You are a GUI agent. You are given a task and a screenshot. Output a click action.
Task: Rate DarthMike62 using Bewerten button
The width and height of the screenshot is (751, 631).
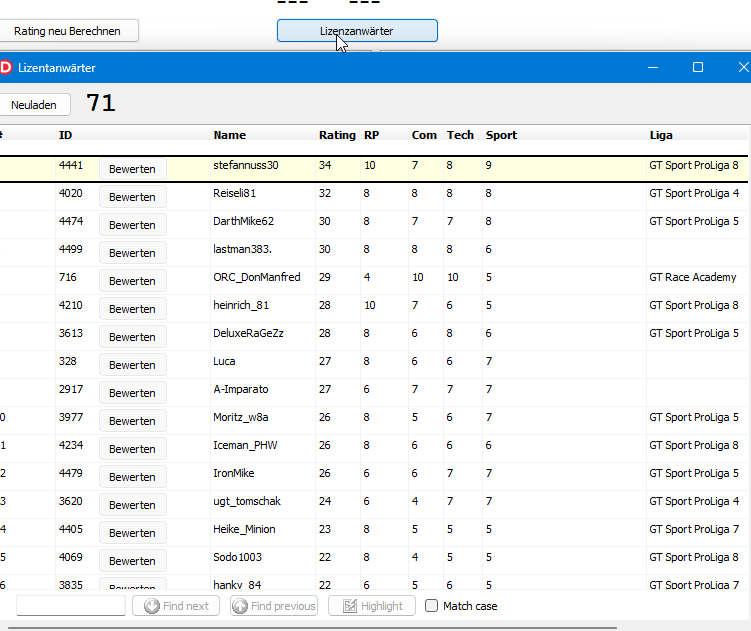coord(132,225)
